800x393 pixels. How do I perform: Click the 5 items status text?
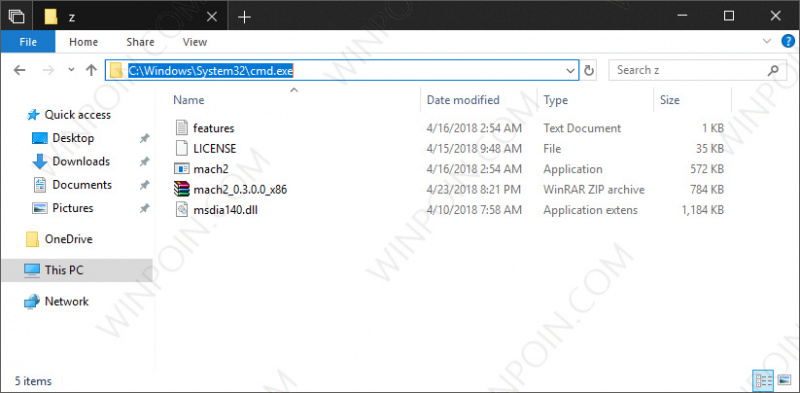pos(33,381)
